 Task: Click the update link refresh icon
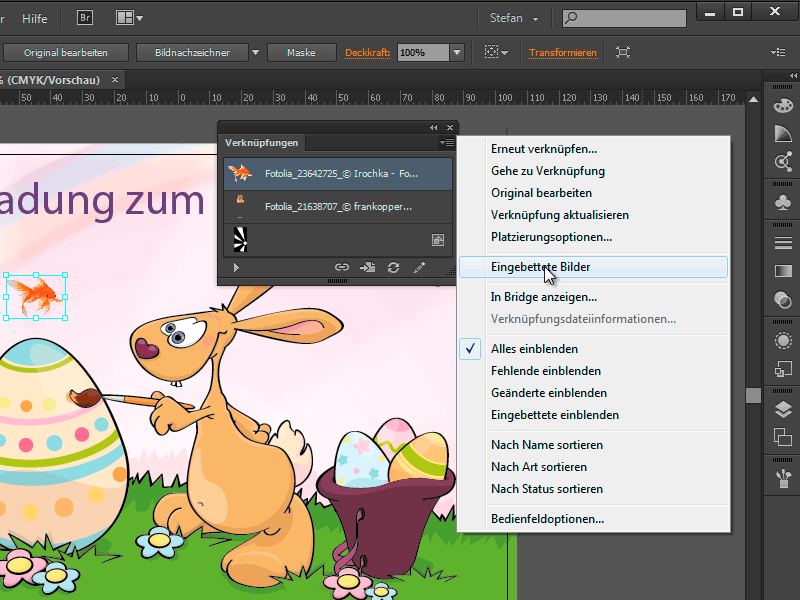pos(393,267)
